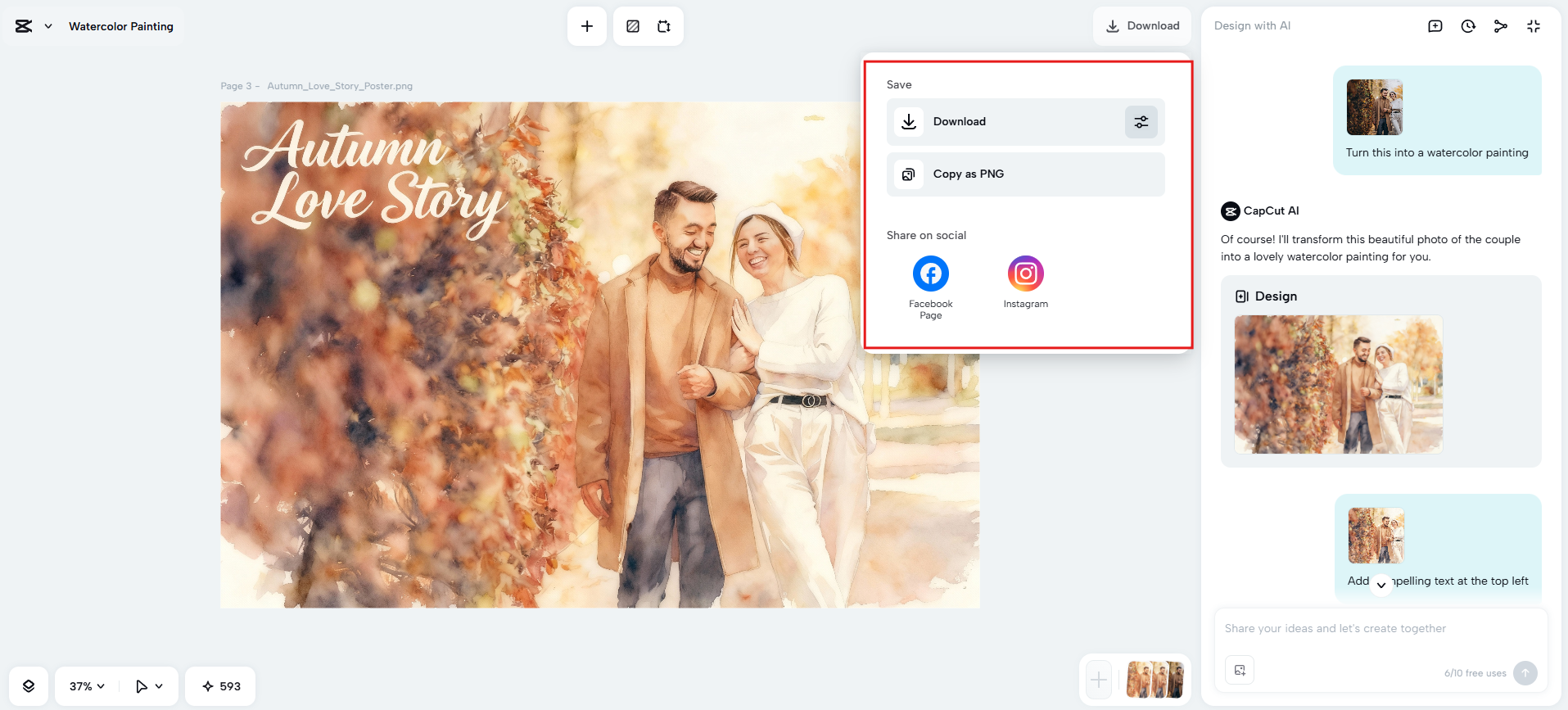Click the Design card icon
The height and width of the screenshot is (710, 1568).
tap(1242, 296)
